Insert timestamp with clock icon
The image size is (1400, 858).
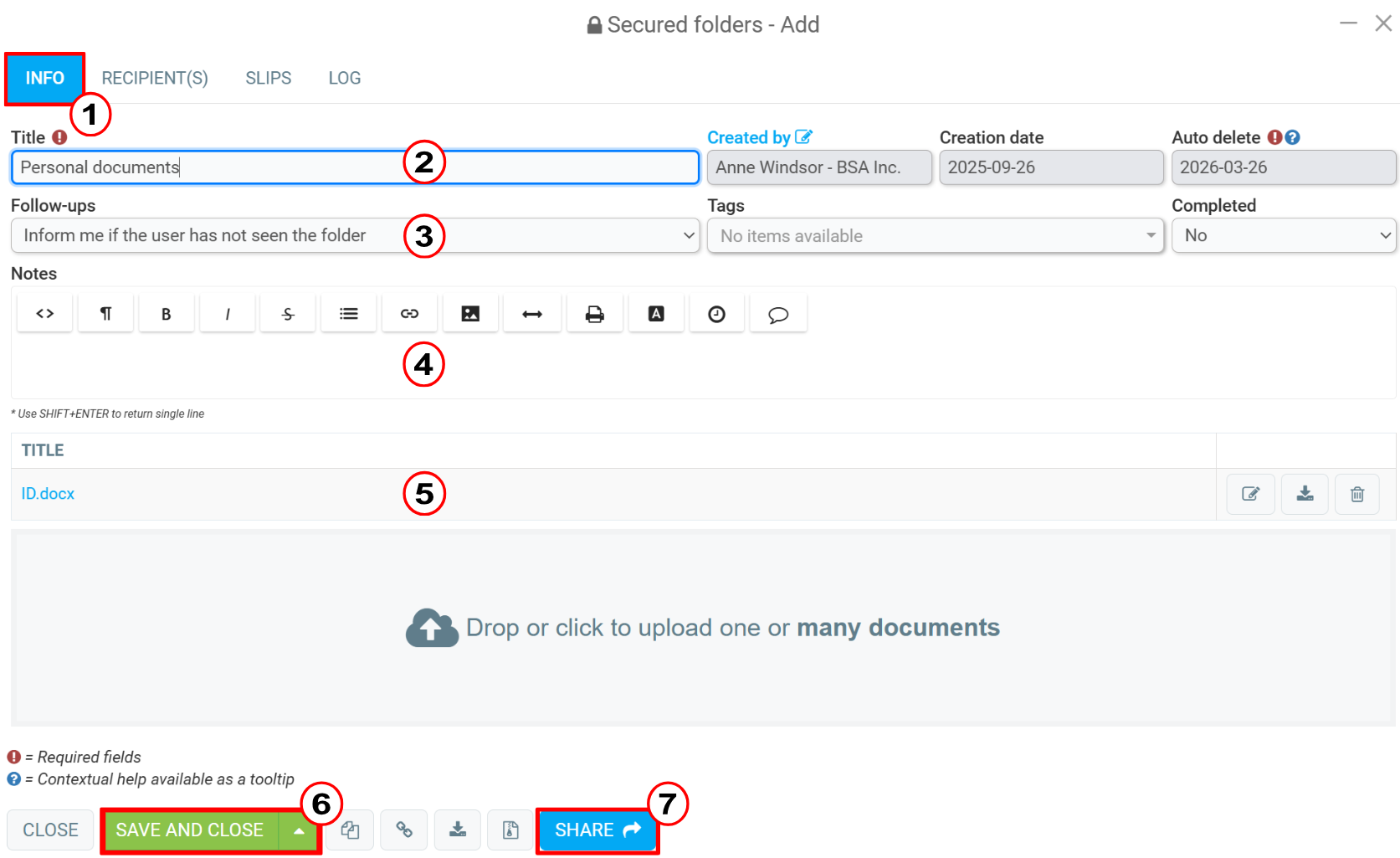716,314
